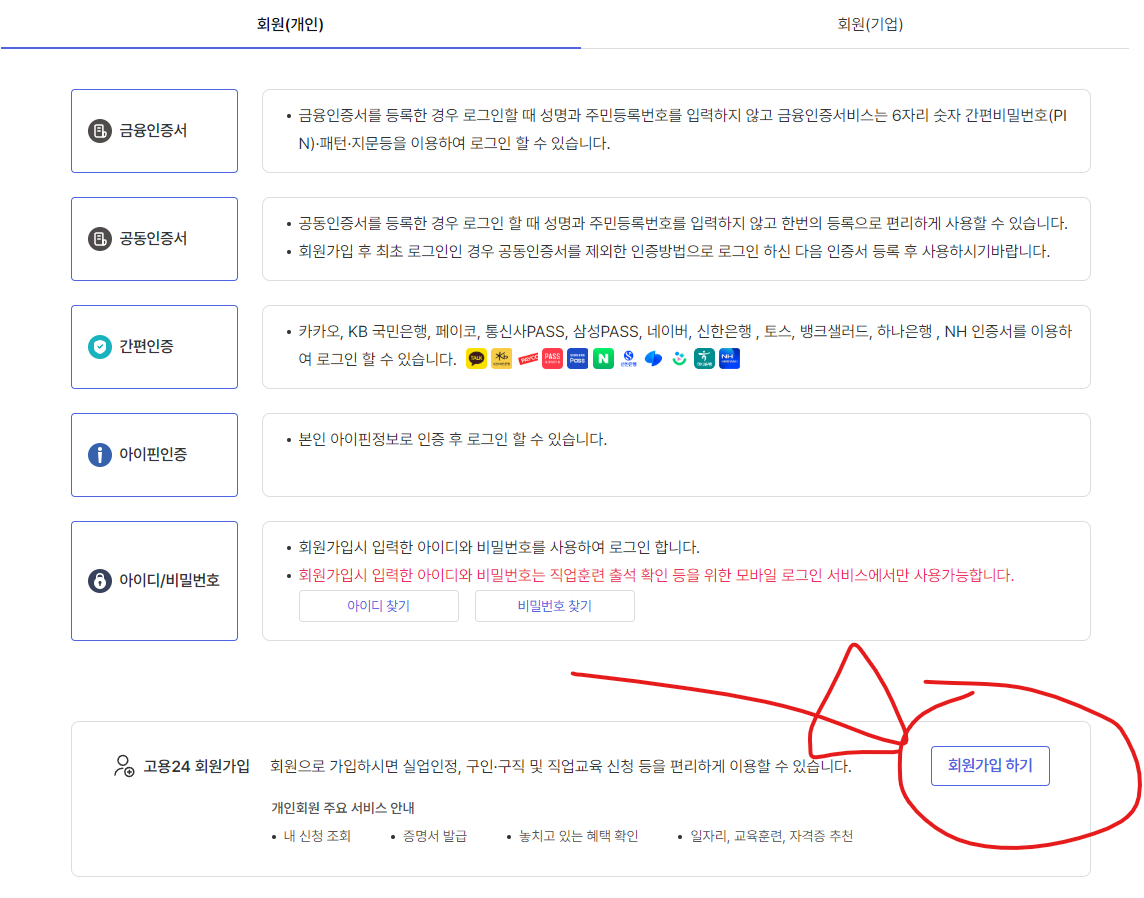Click the 회원가입 하기 button
The image size is (1144, 898).
(x=990, y=766)
